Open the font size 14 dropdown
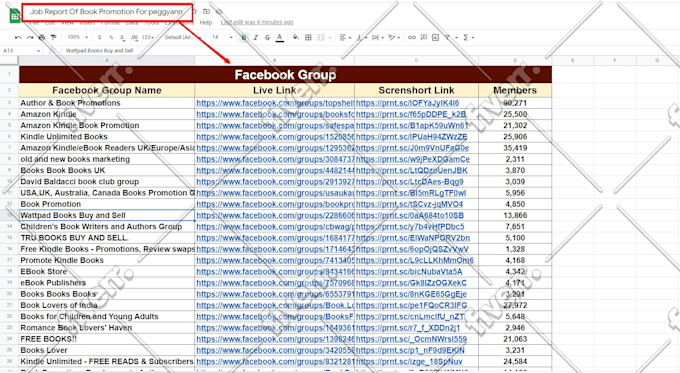 tap(222, 37)
